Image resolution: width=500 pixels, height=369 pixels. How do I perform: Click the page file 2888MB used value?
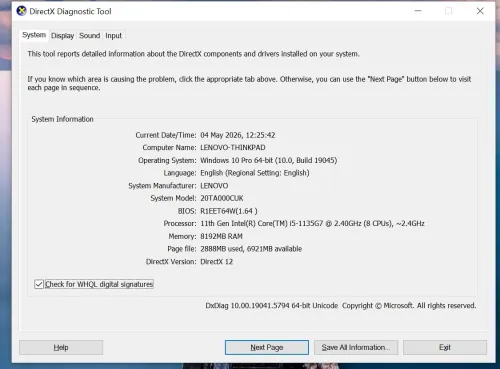[x=251, y=249]
